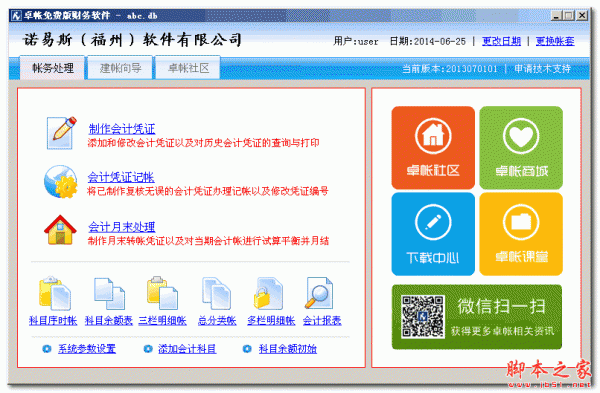Click the 会计报表 text link
Screen dimensions: 600x393
click(x=322, y=320)
